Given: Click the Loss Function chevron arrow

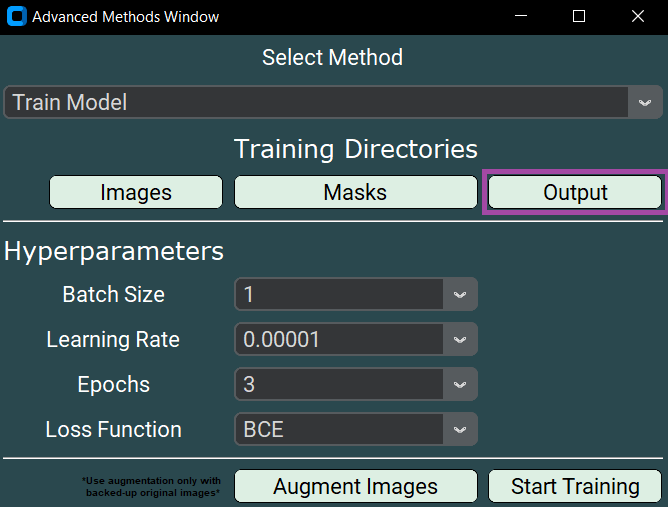Looking at the screenshot, I should pyautogui.click(x=460, y=430).
